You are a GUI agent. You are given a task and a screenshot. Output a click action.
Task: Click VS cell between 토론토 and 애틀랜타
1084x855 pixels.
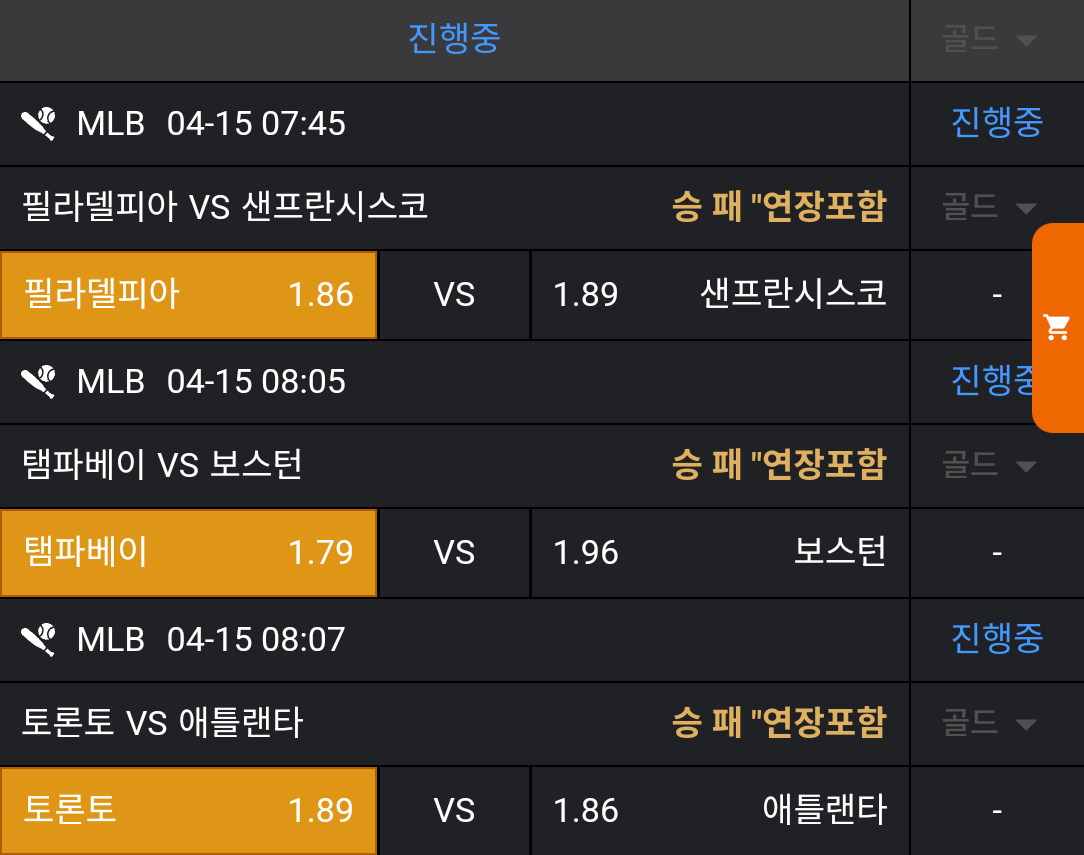point(454,810)
